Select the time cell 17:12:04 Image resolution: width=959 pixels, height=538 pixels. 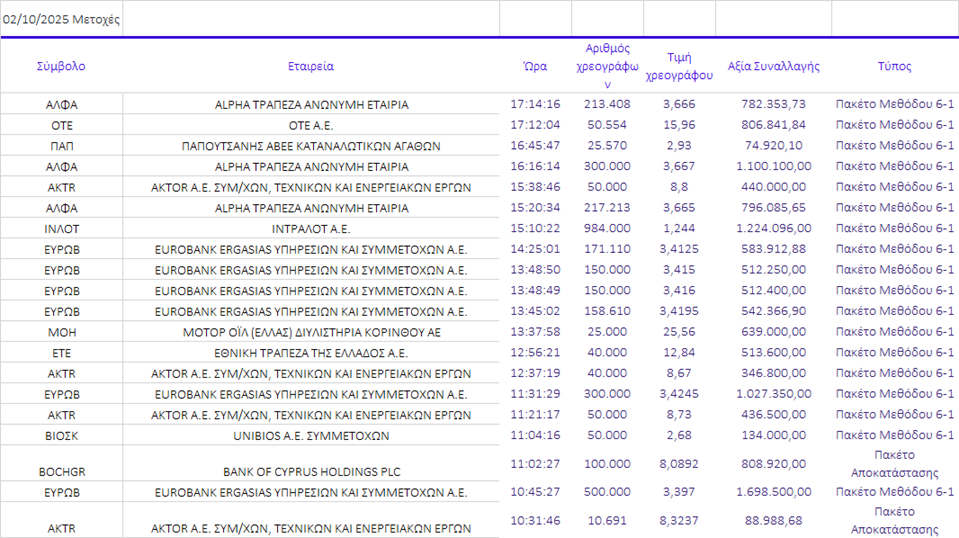[x=535, y=125]
